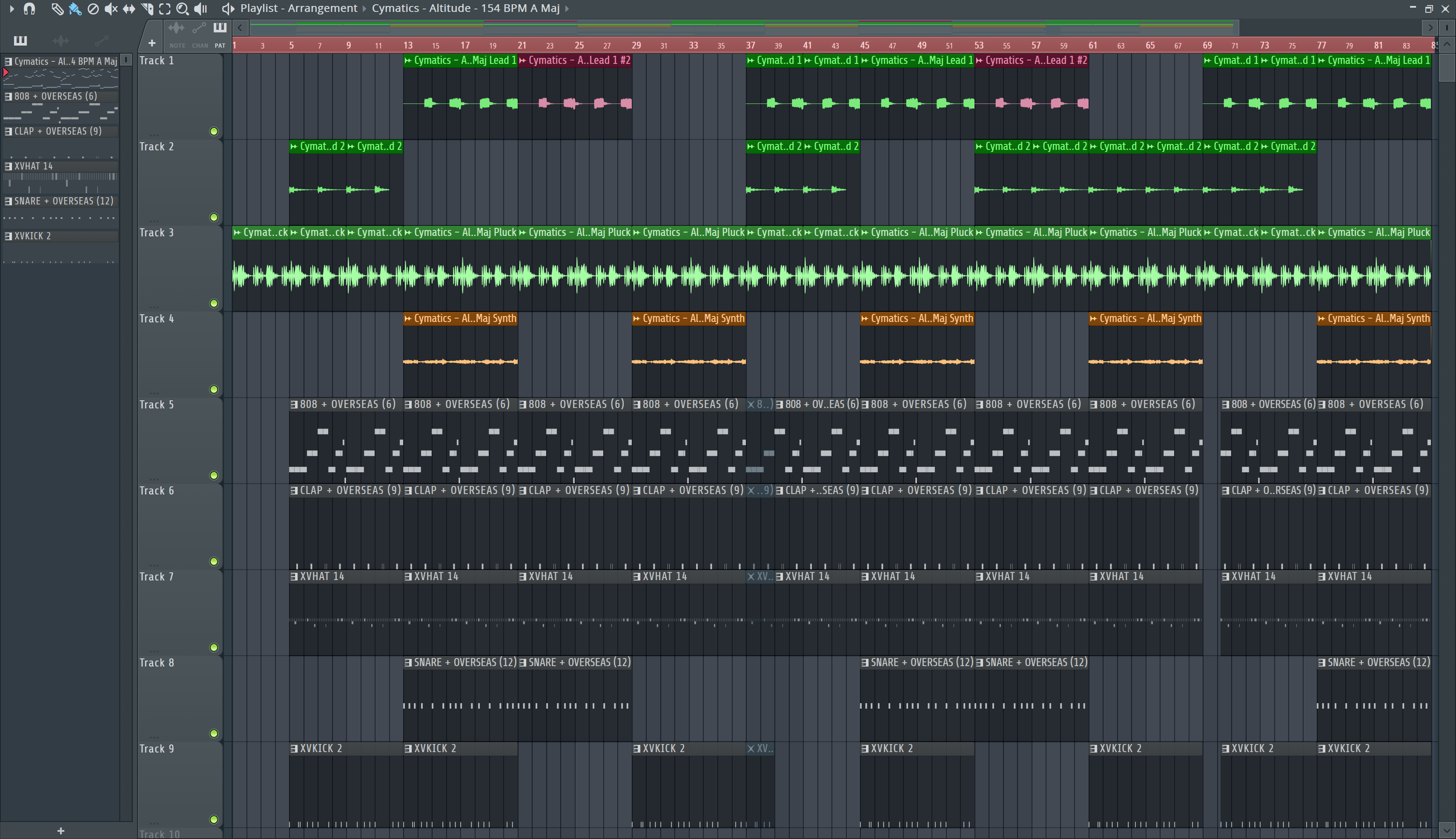Select the Paint brush tool
The image size is (1456, 839).
75,9
